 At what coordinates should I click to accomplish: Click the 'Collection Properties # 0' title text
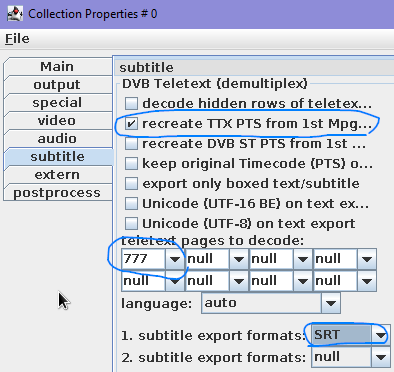(x=93, y=14)
